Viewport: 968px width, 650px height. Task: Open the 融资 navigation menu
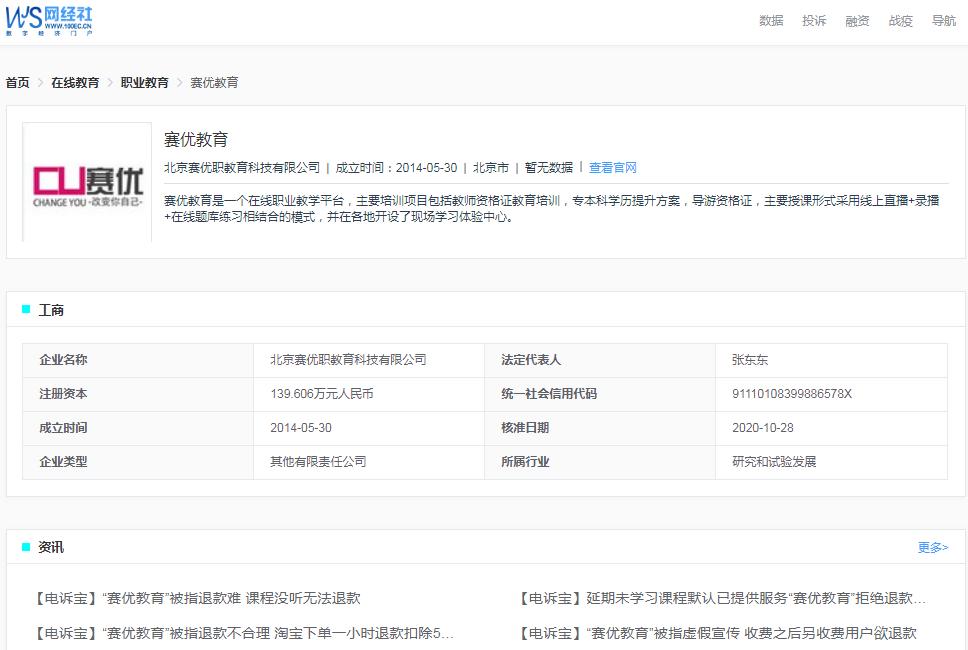[x=857, y=20]
